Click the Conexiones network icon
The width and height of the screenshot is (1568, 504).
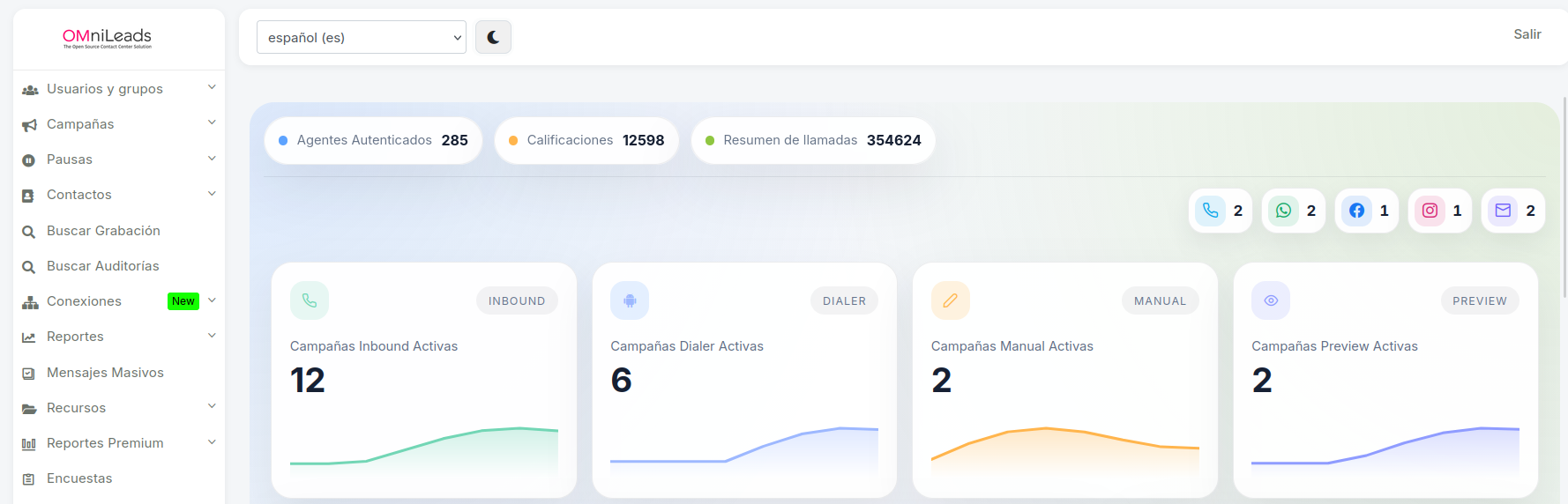point(30,302)
